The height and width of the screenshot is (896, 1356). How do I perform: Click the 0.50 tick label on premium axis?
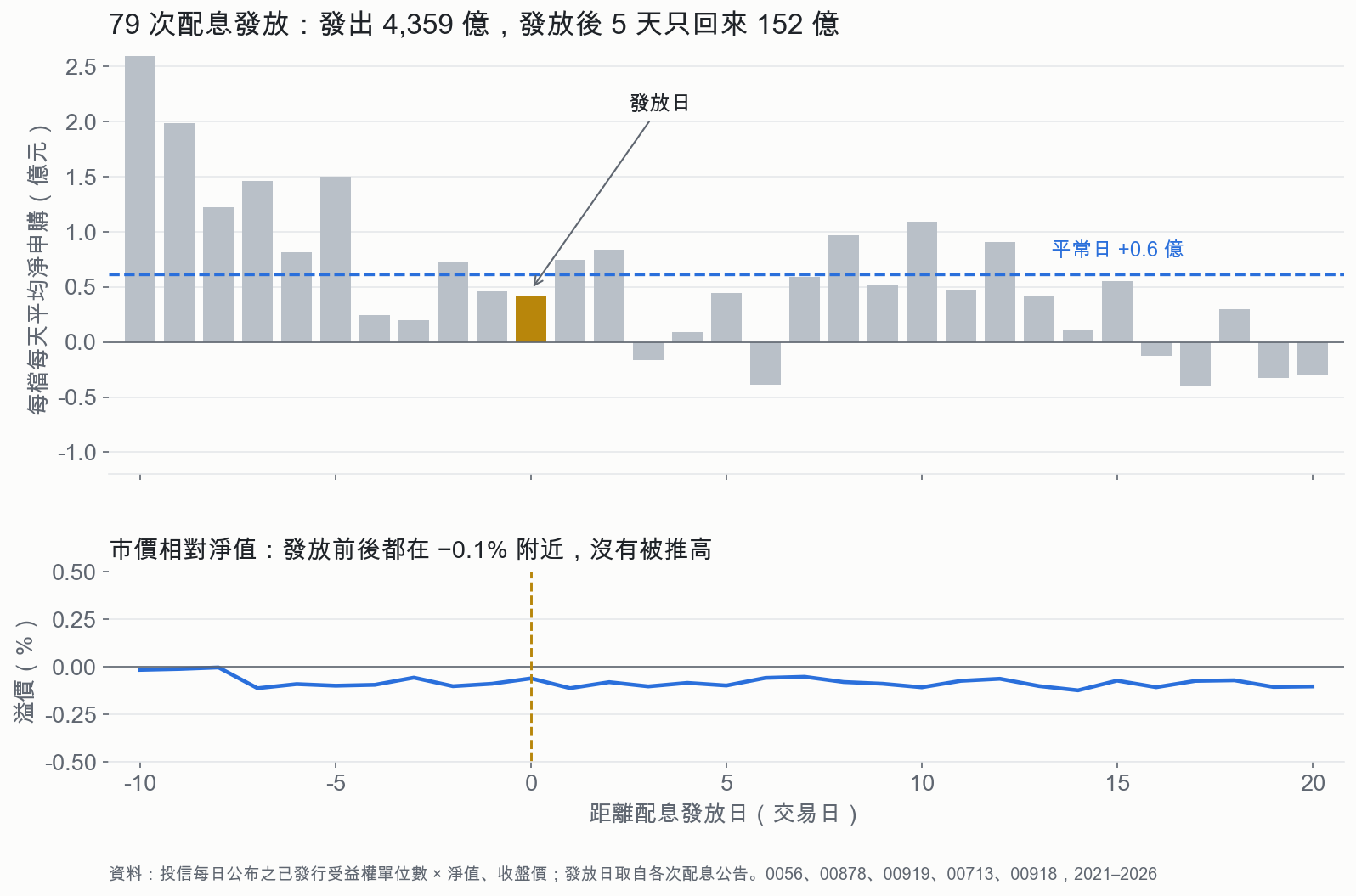pos(74,572)
